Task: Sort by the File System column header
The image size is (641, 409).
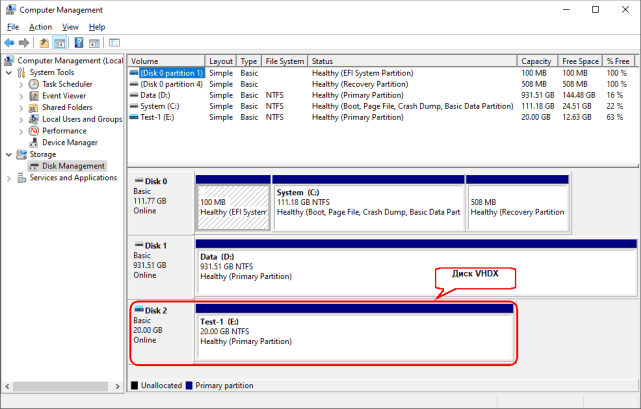Action: (285, 61)
